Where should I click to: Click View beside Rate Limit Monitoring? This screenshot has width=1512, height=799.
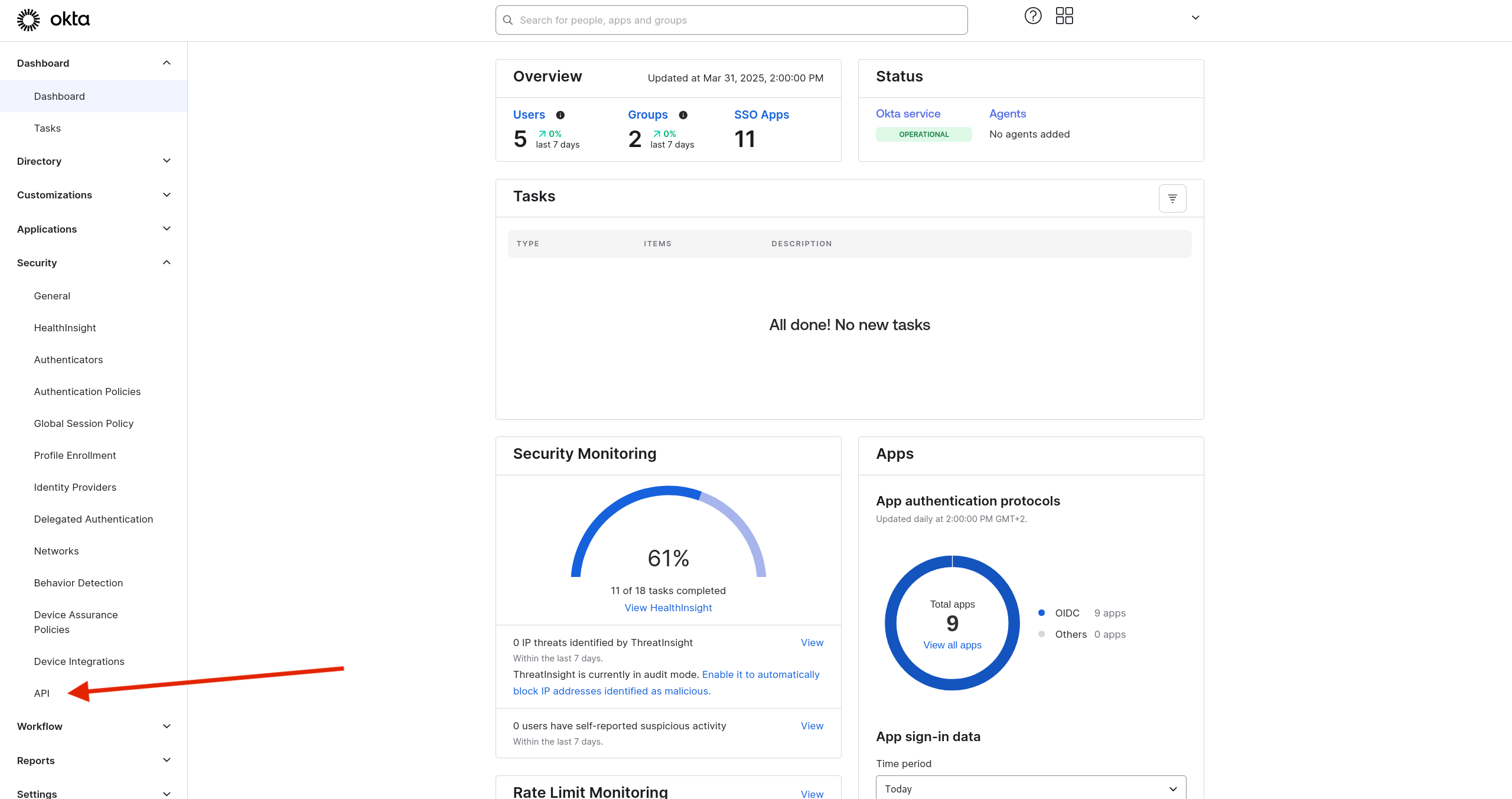[812, 794]
